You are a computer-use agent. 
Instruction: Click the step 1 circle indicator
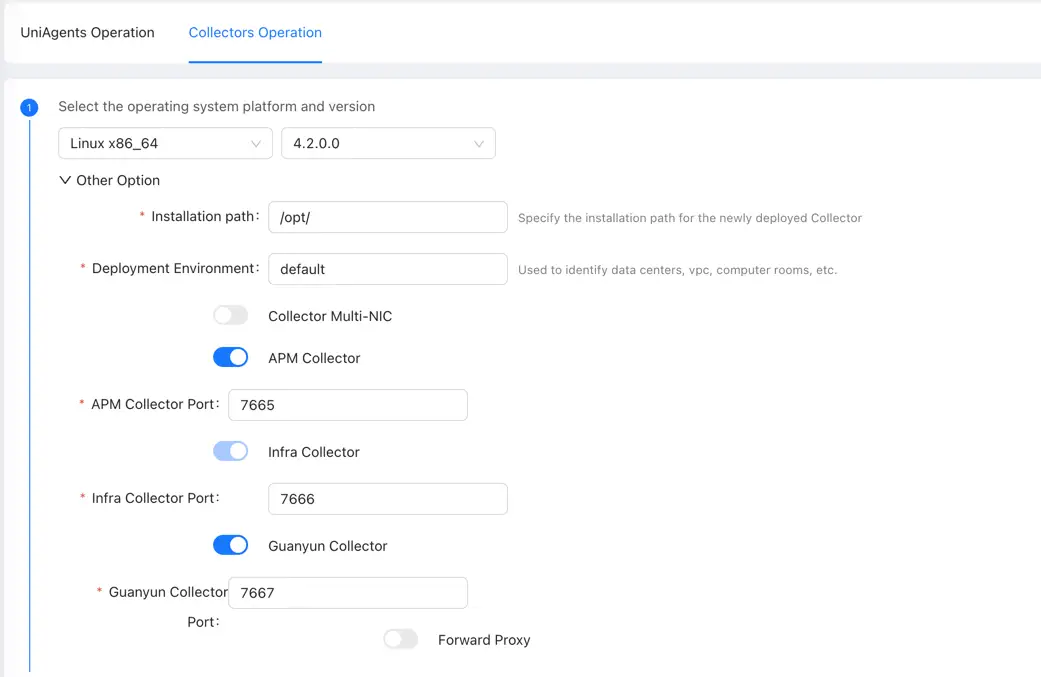29,107
